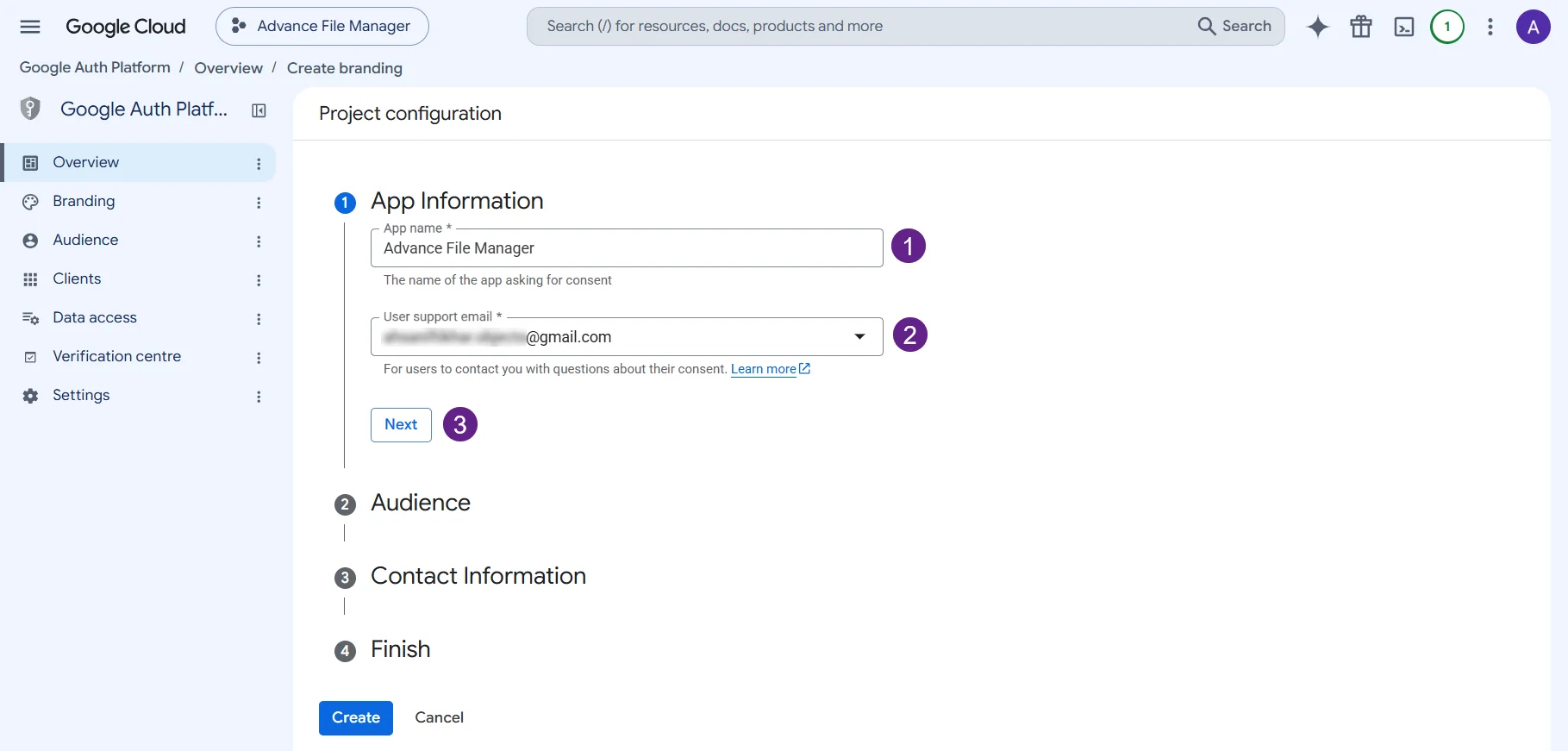1568x751 pixels.
Task: Open the account avatar labeled A
Action: pos(1534,27)
